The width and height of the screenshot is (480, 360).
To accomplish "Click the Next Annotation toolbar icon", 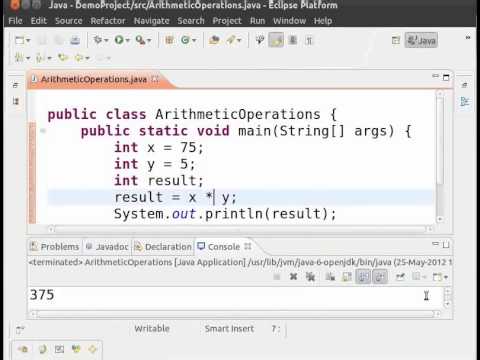I will (x=19, y=58).
